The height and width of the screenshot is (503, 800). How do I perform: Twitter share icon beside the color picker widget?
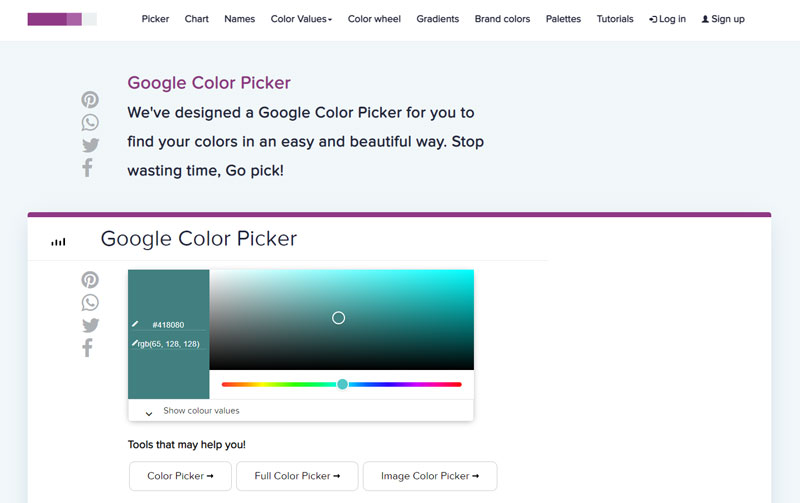tap(90, 325)
